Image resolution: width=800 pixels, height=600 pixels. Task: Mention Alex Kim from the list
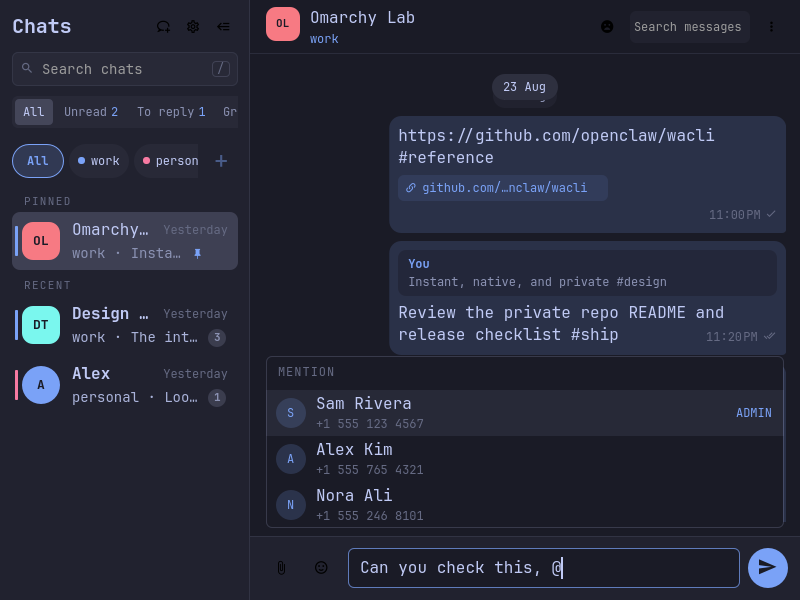tap(525, 459)
